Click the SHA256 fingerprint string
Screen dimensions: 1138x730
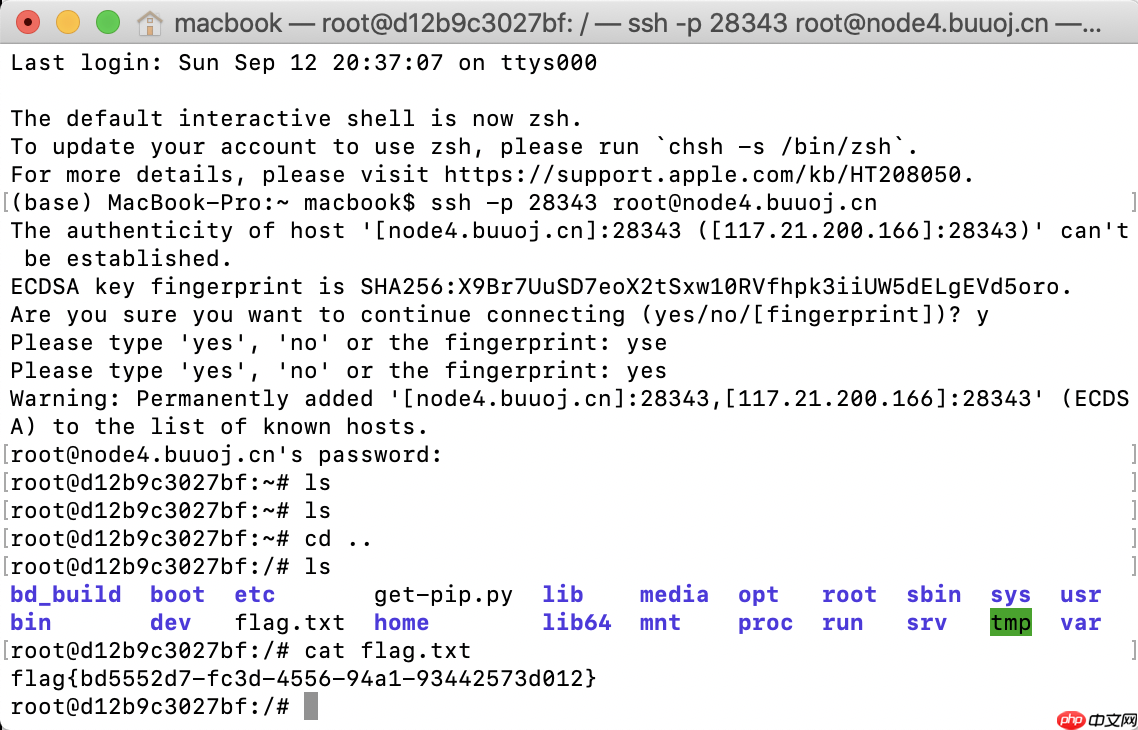(x=716, y=287)
